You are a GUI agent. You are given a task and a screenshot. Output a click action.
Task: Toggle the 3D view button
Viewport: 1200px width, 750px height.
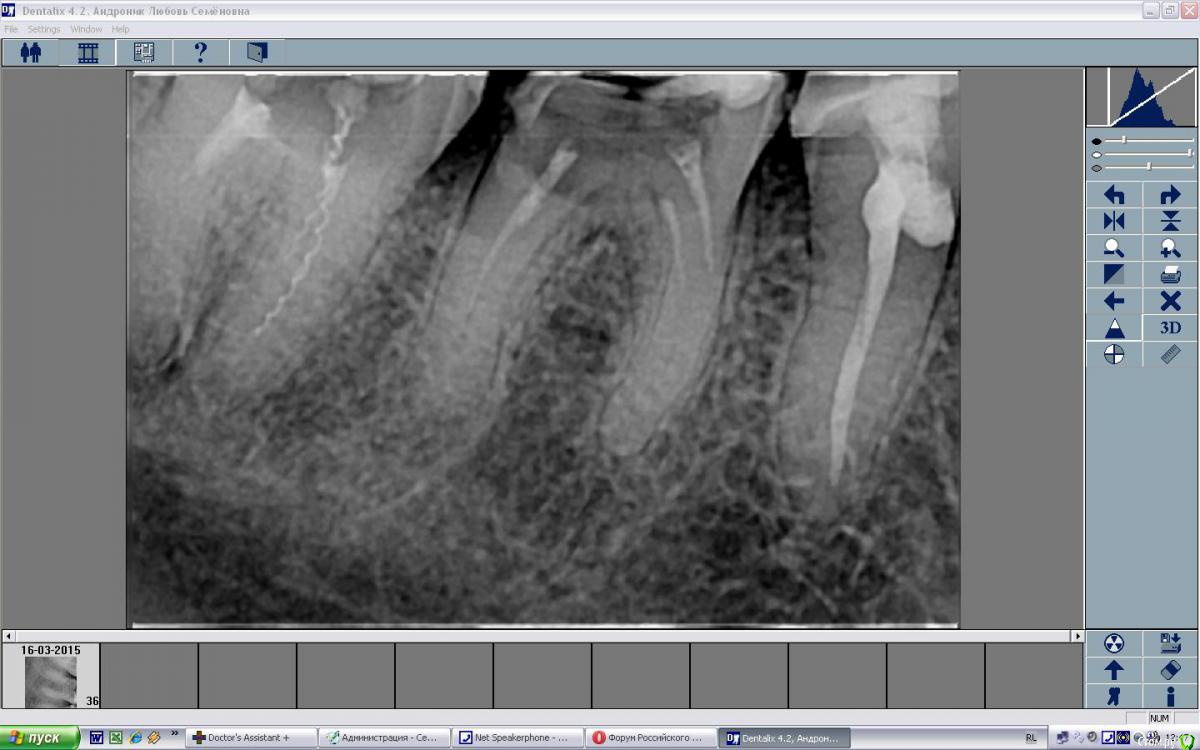pos(1170,328)
